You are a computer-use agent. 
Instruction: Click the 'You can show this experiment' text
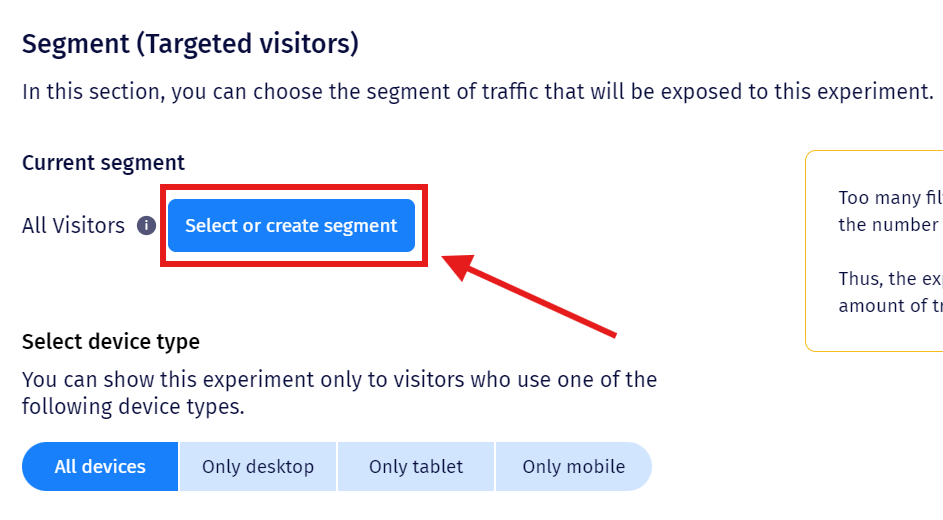(x=339, y=380)
